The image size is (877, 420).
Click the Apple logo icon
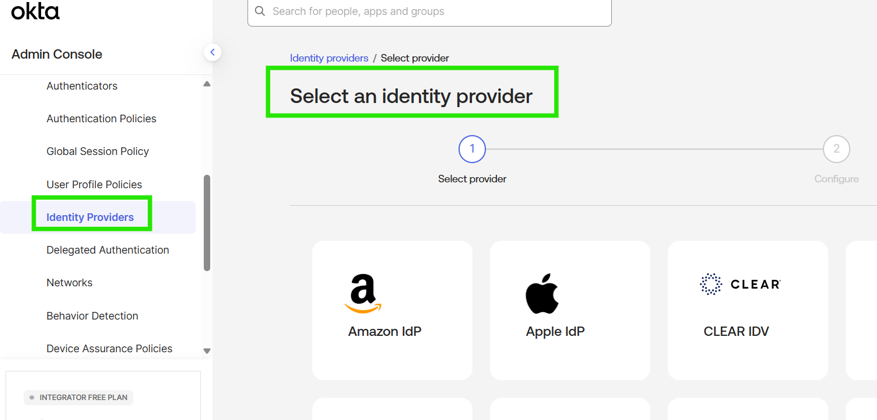542,294
